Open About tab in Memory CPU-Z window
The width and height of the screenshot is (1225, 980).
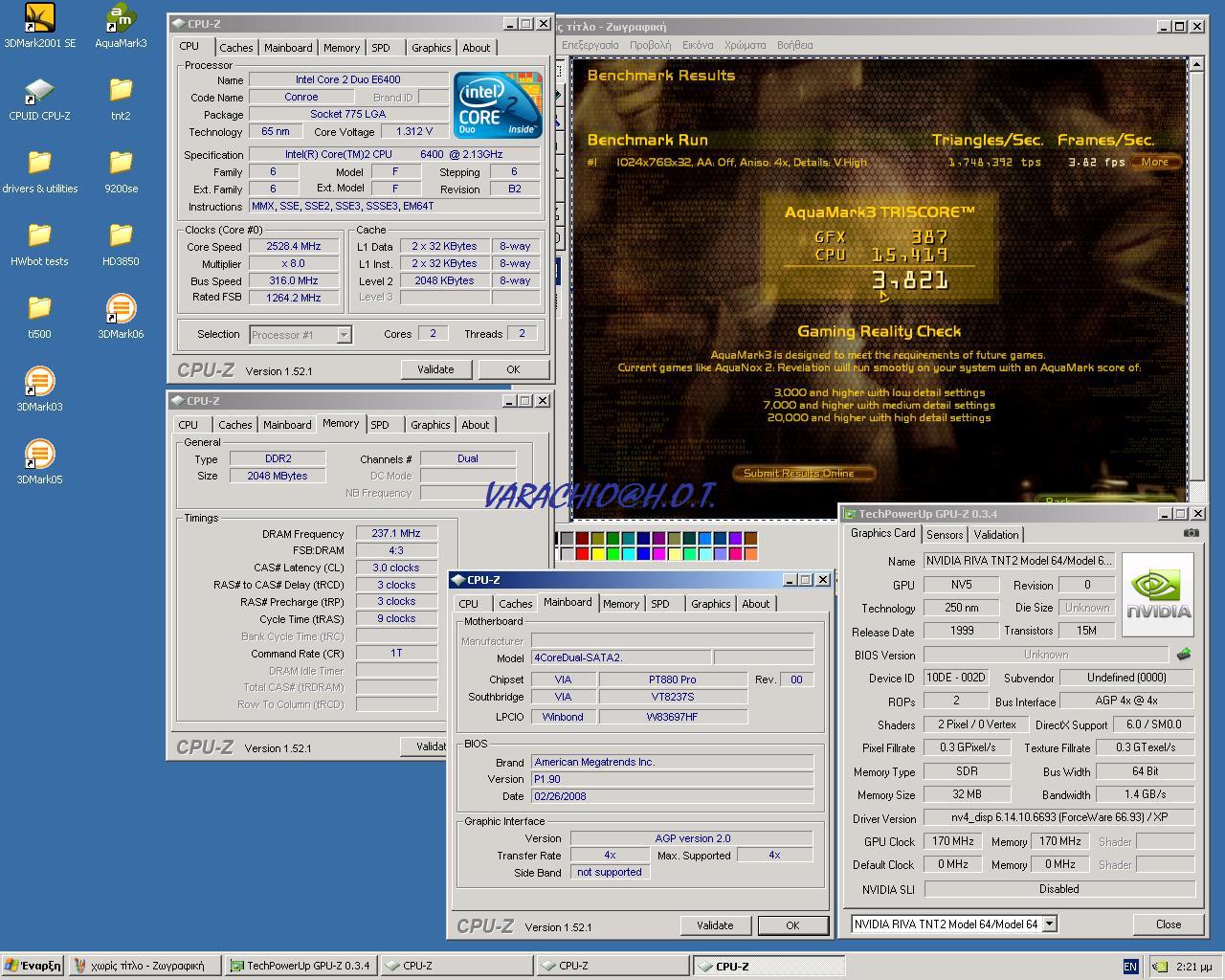tap(475, 425)
